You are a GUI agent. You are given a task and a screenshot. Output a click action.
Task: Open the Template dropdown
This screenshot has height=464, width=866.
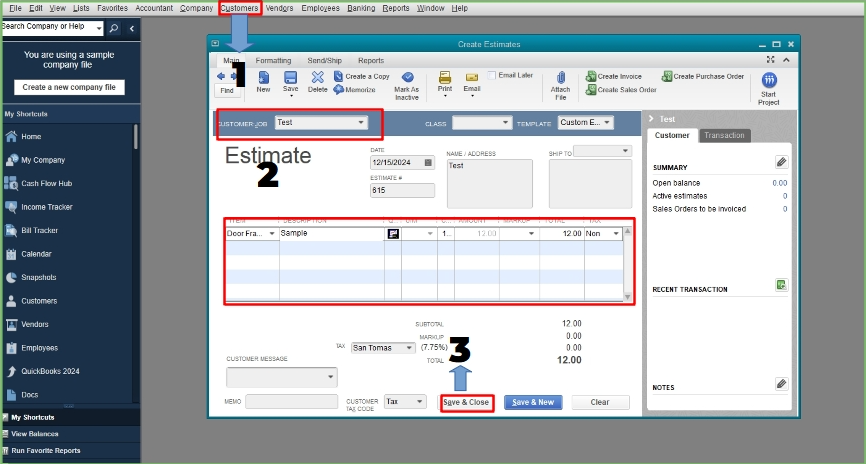click(x=606, y=123)
